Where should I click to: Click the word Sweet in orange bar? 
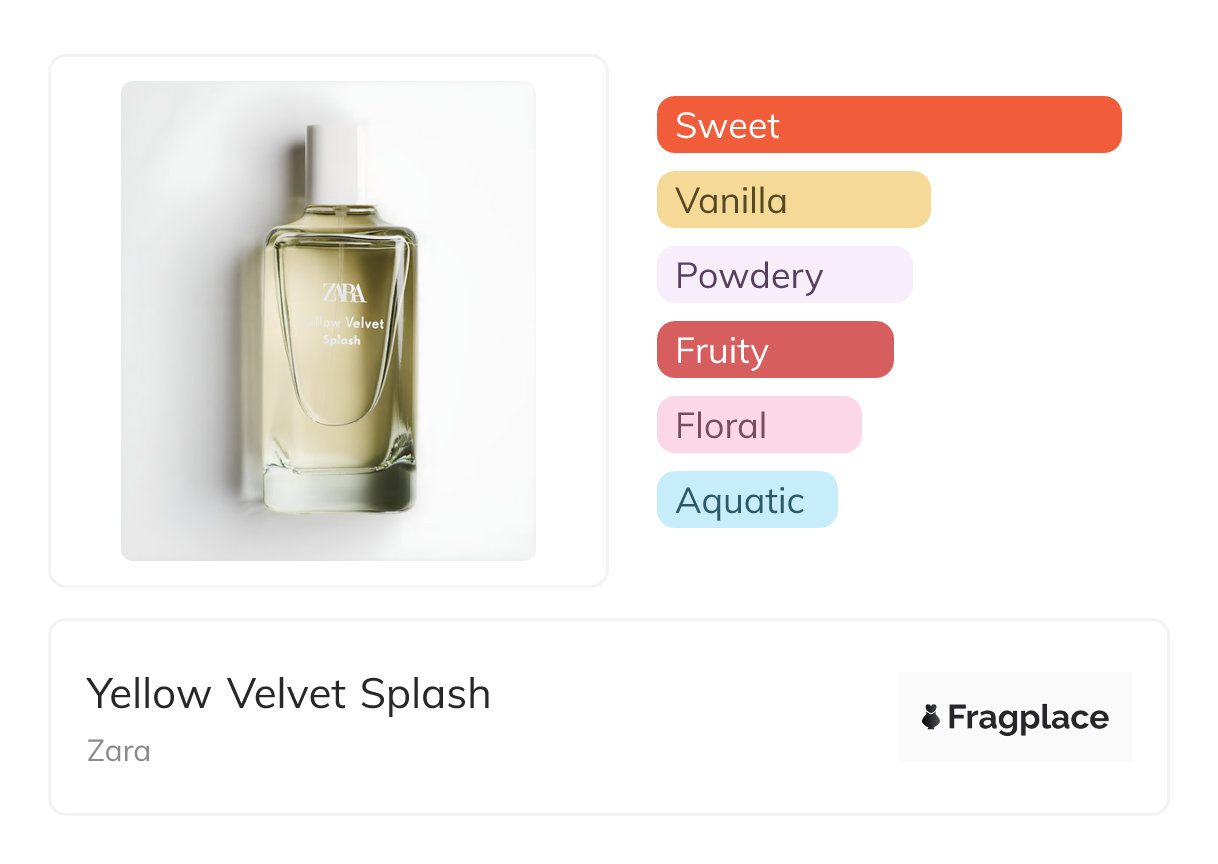[x=727, y=126]
